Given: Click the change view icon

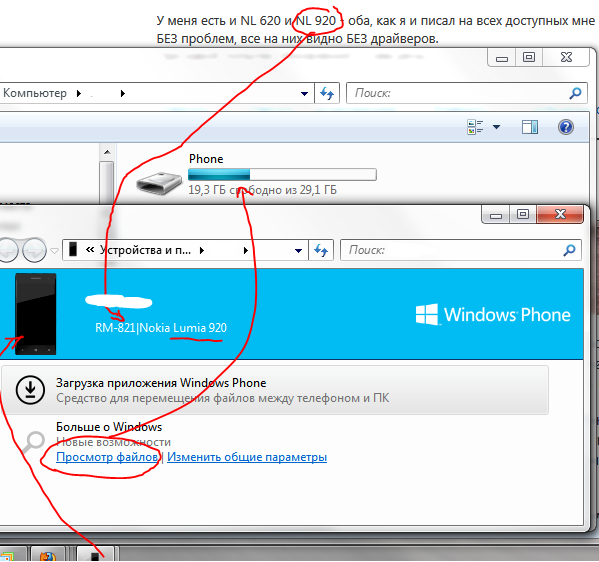Looking at the screenshot, I should click(x=475, y=127).
